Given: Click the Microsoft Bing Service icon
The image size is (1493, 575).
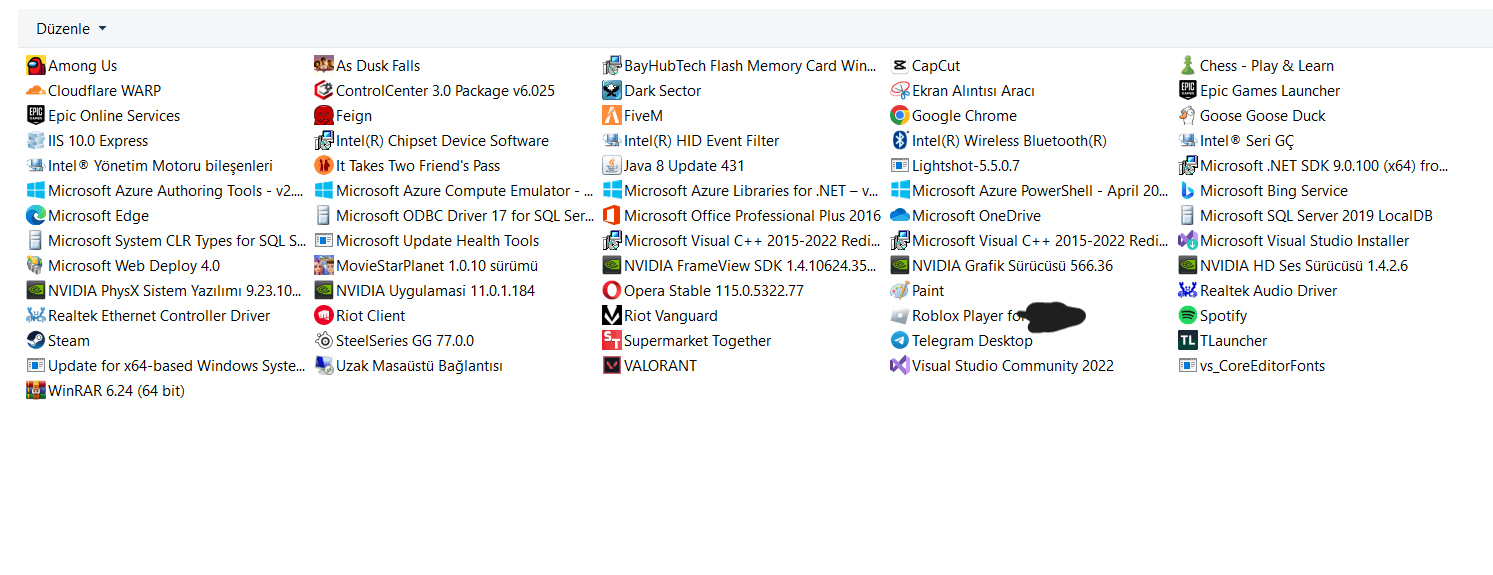Looking at the screenshot, I should tap(1188, 191).
